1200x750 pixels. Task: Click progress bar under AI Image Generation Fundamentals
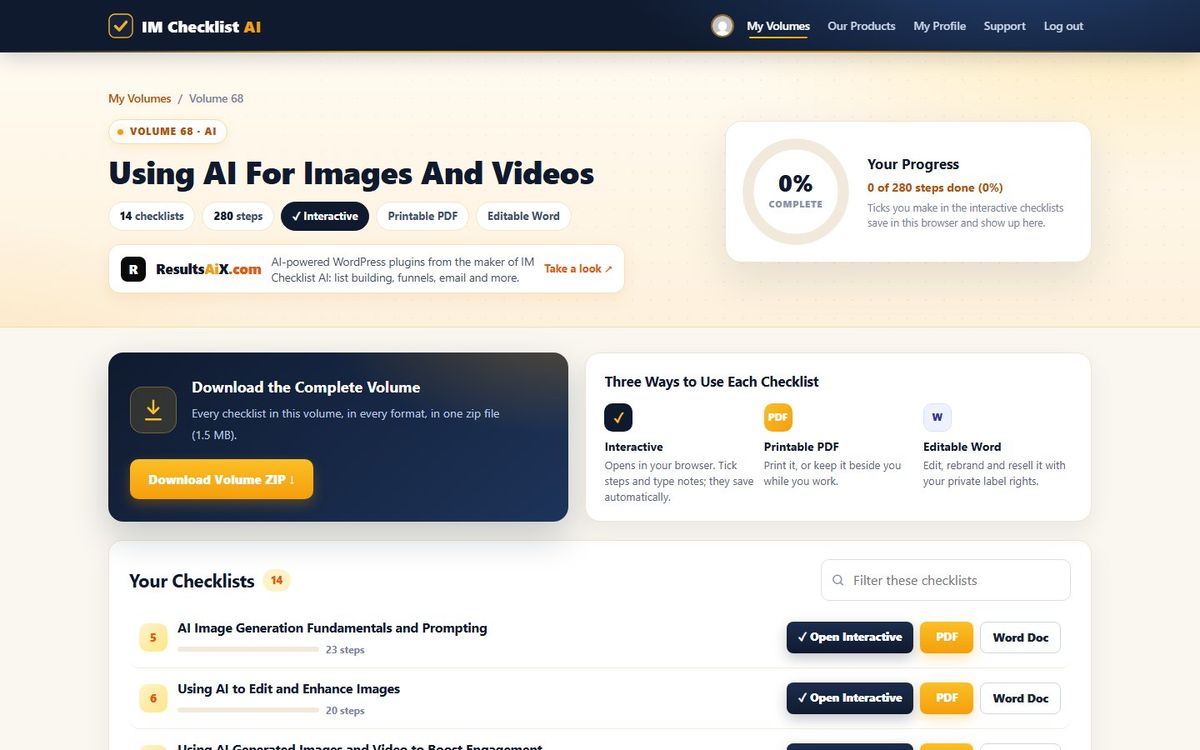point(248,650)
